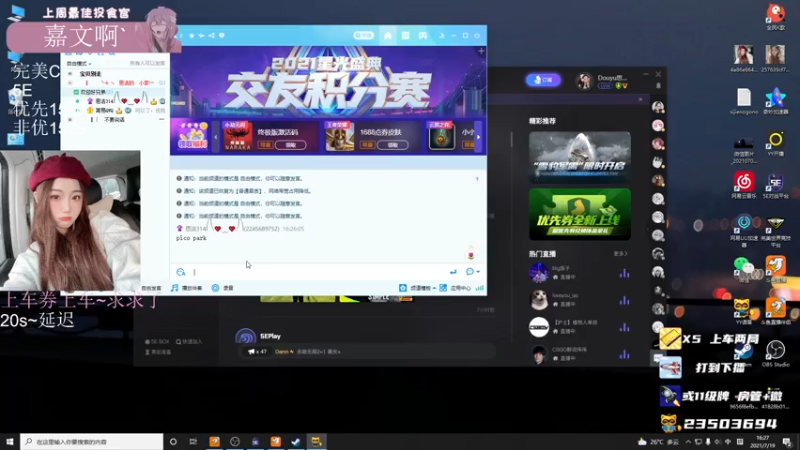Open the snow leopard promo banner

(x=580, y=157)
